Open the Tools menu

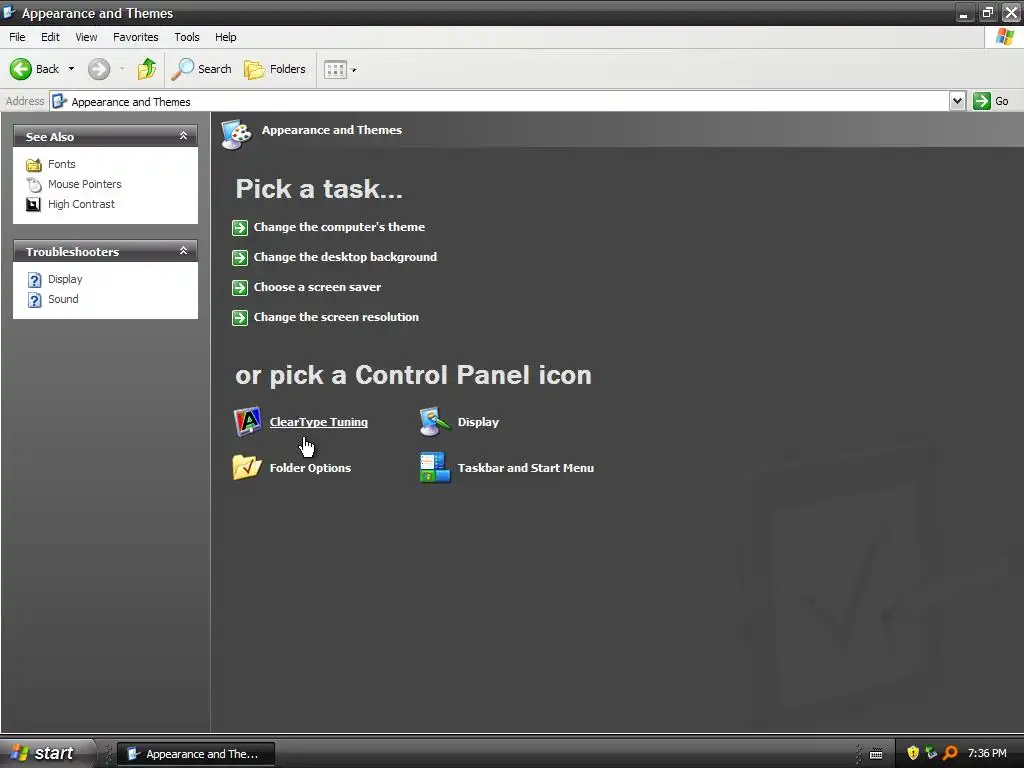tap(187, 37)
